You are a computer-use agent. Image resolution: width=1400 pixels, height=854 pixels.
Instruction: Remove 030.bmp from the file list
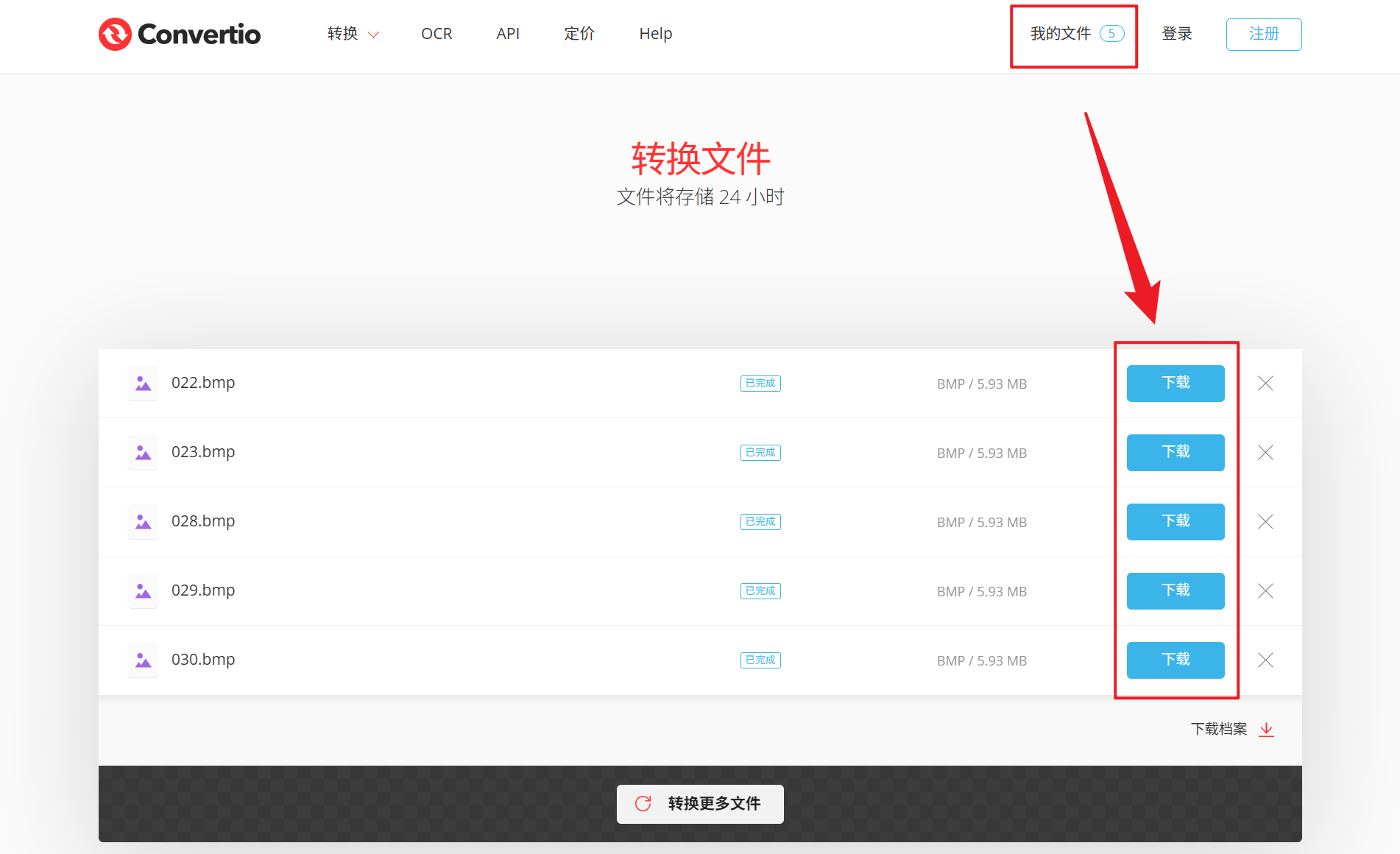(1265, 660)
